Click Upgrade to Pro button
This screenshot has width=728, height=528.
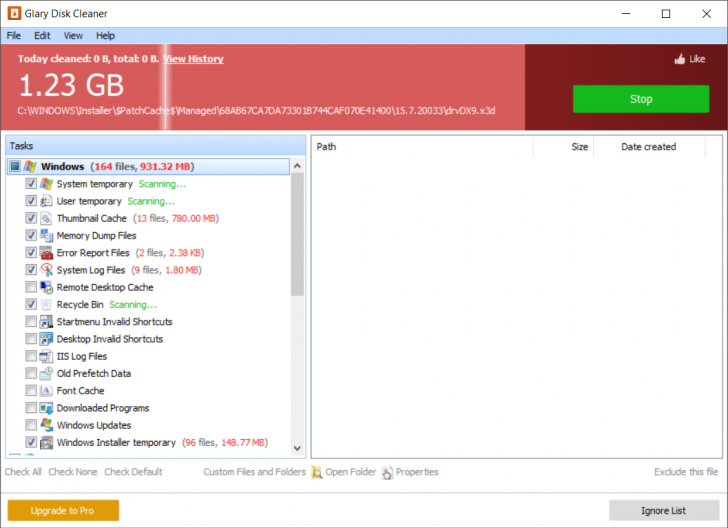point(63,510)
